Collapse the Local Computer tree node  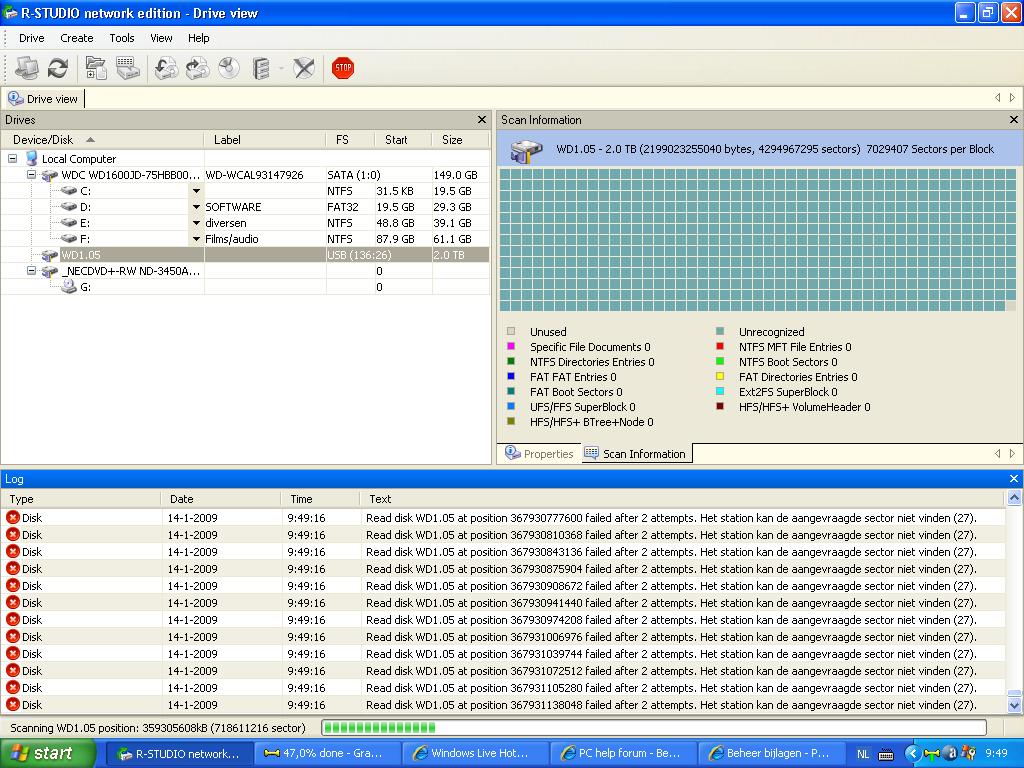[12, 159]
